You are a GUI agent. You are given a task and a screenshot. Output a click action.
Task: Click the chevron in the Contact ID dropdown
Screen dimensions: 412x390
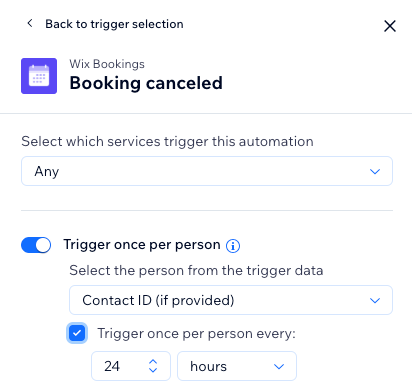[x=375, y=300]
